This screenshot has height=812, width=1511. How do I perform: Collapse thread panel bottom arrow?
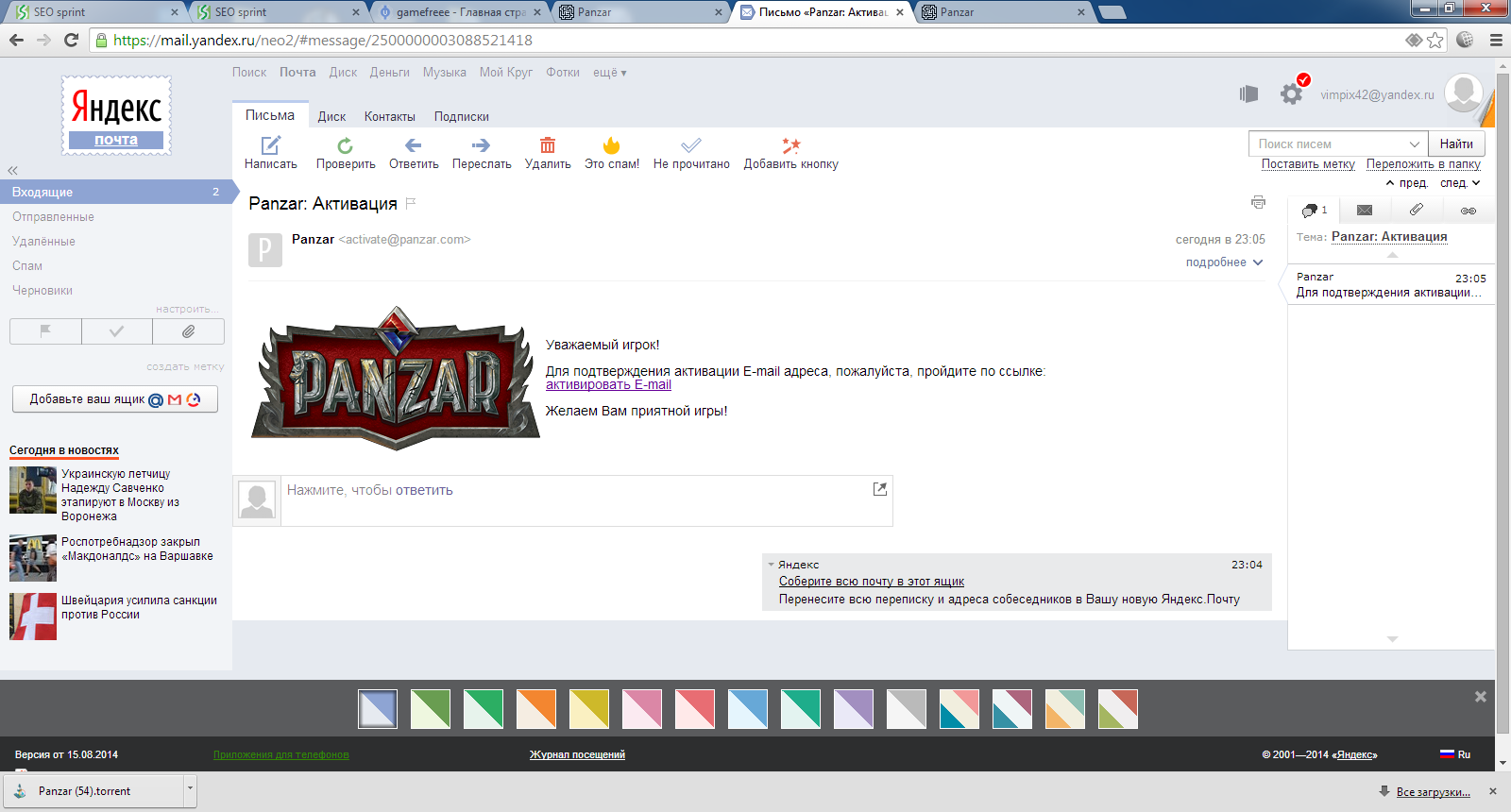click(1392, 639)
